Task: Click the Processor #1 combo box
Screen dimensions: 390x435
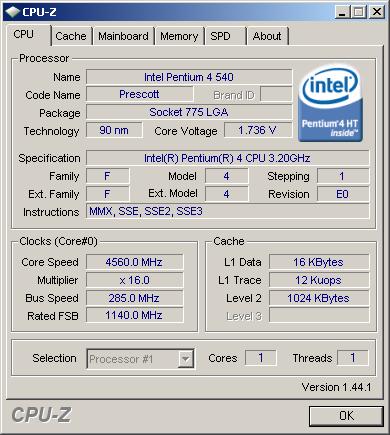Action: coord(140,359)
